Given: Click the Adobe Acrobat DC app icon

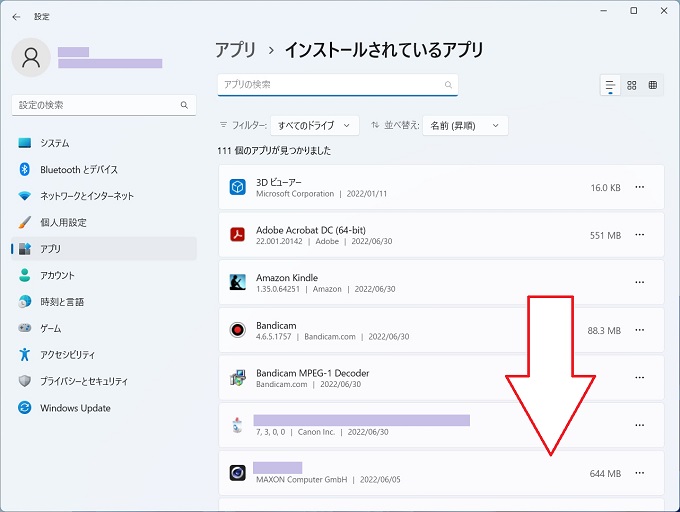Looking at the screenshot, I should tap(238, 235).
